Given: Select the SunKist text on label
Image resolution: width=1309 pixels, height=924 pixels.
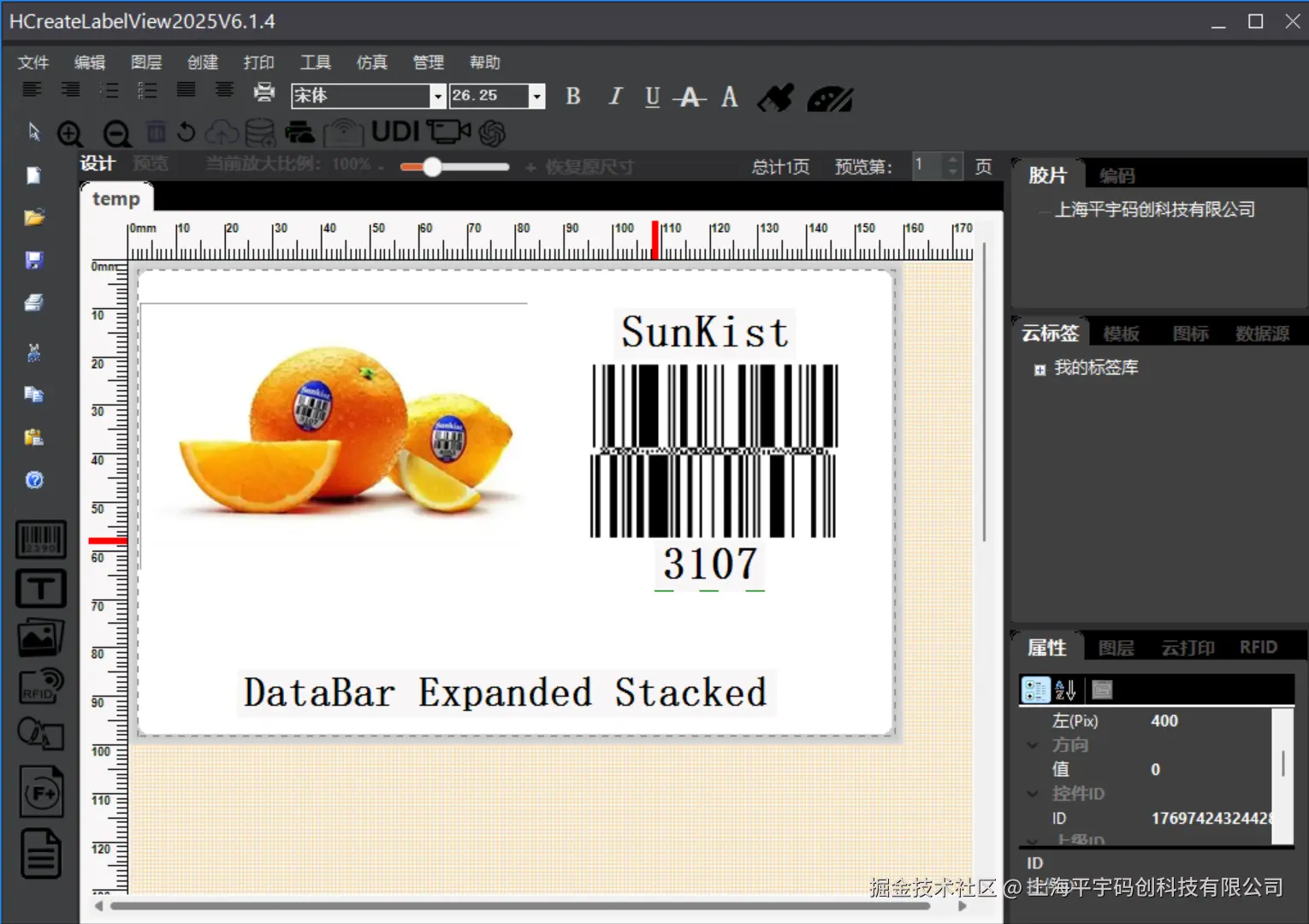Looking at the screenshot, I should tap(705, 333).
